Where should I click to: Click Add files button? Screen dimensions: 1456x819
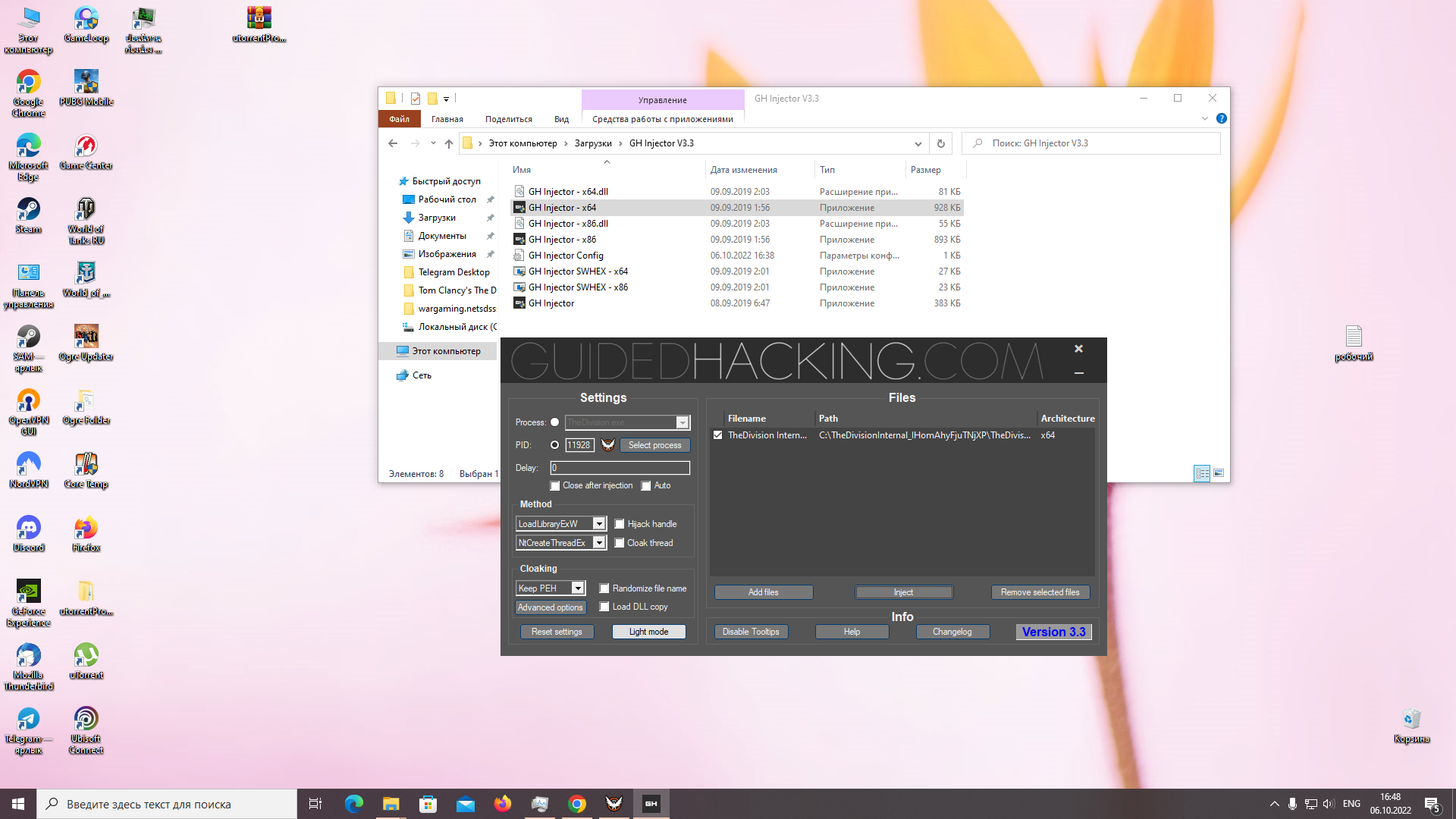pos(764,592)
